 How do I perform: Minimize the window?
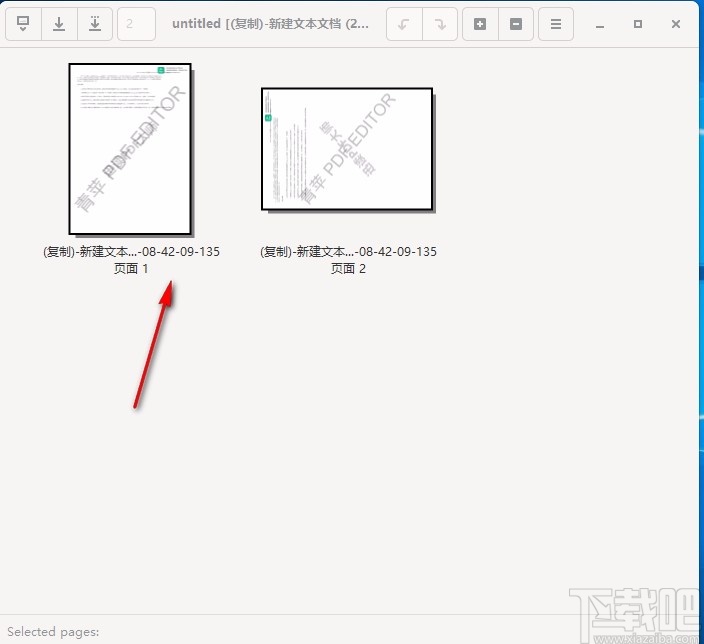(x=599, y=24)
